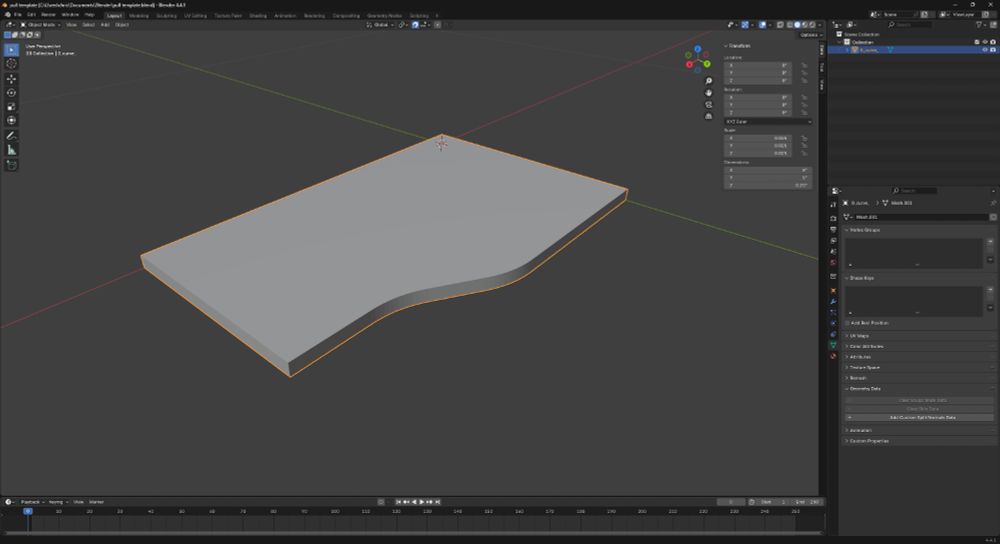Click the outliner search field
This screenshot has width=1000, height=544.
click(910, 25)
